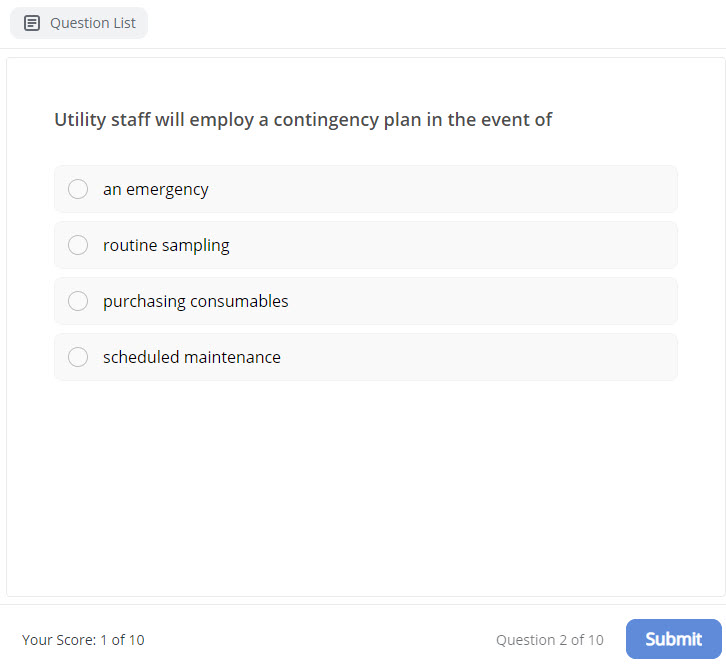The image size is (726, 666).
Task: Click the "Question 2 of 10" counter
Action: (550, 640)
